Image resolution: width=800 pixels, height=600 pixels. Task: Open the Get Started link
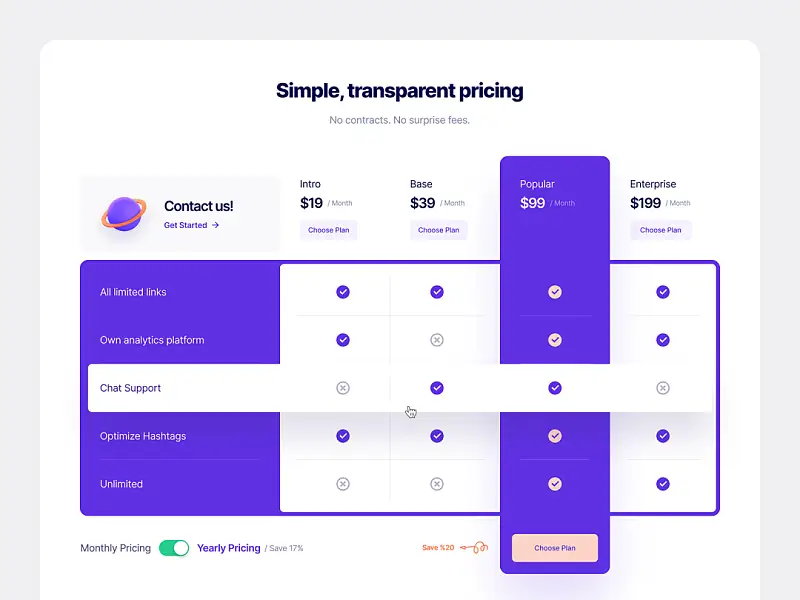[191, 225]
